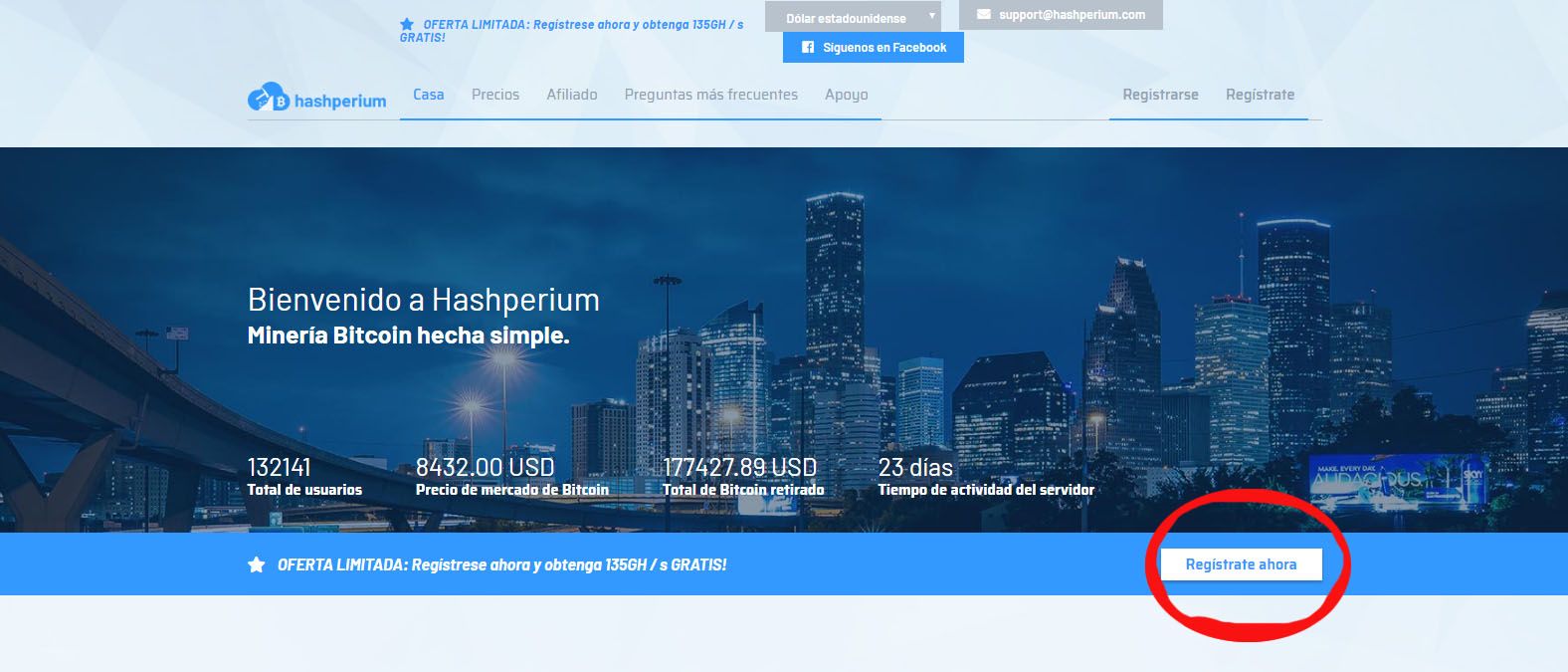
Task: Open the Apoyo page
Action: pyautogui.click(x=847, y=95)
